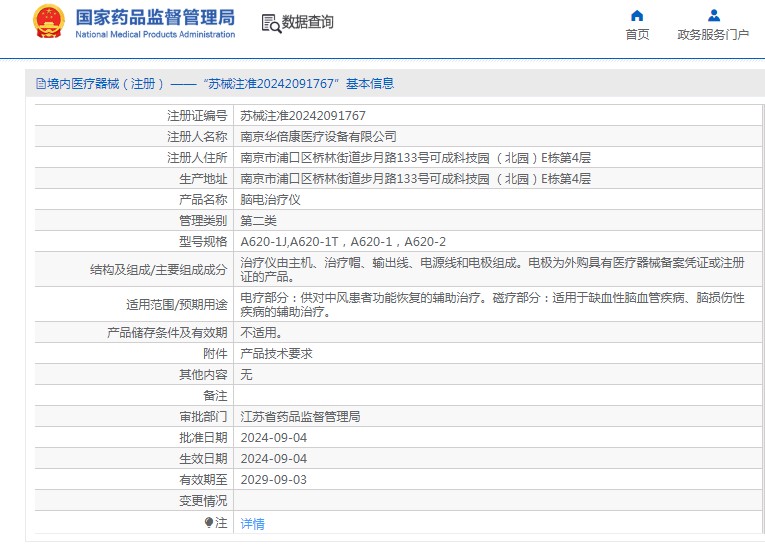
Task: Click the 国家药品监督管理局 site title
Action: (x=155, y=16)
